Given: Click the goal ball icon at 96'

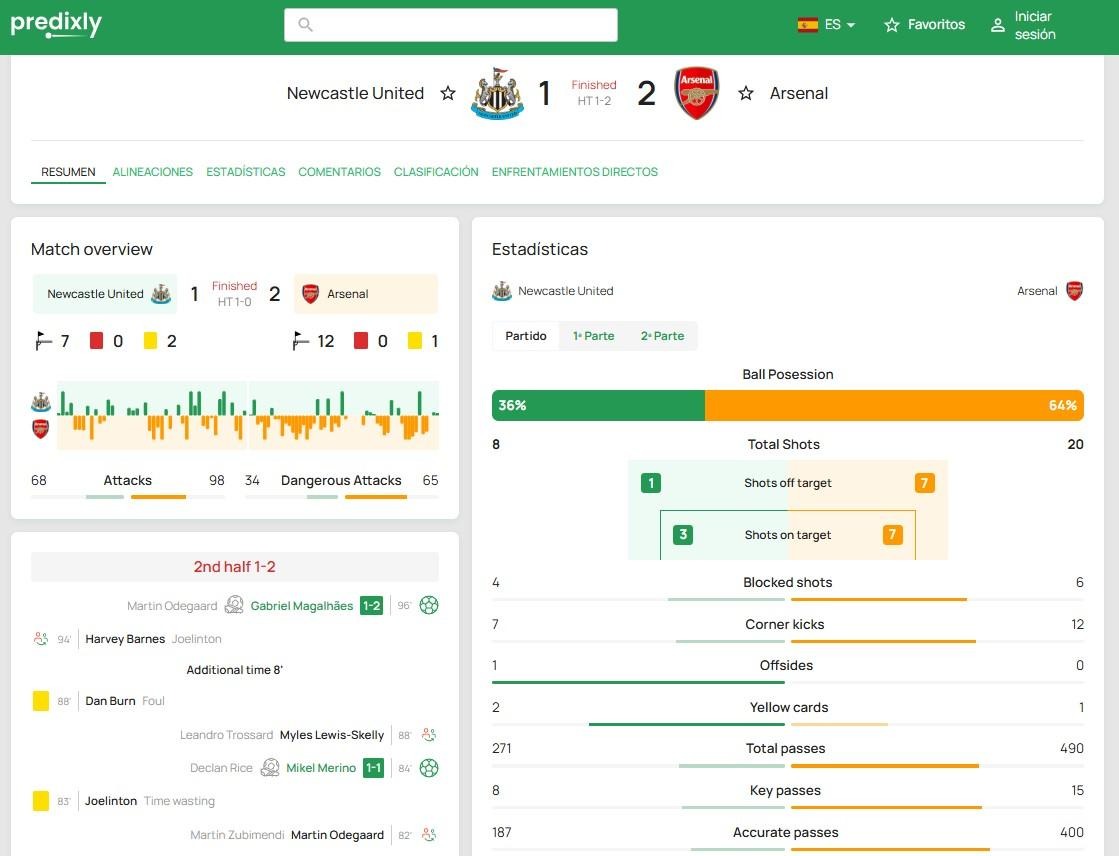Looking at the screenshot, I should coord(429,605).
